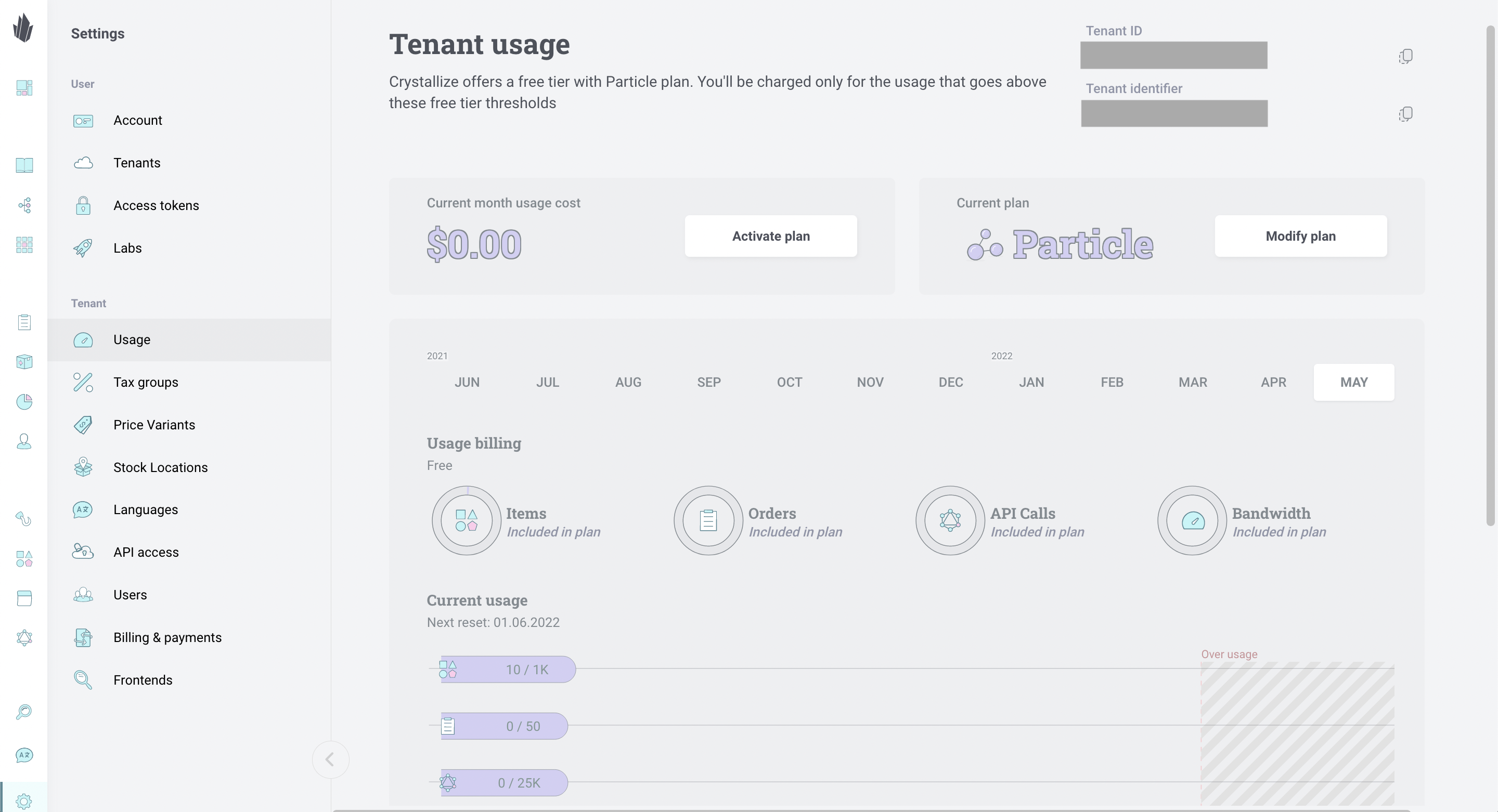Open Account settings
This screenshot has height=812, width=1498.
pos(189,120)
